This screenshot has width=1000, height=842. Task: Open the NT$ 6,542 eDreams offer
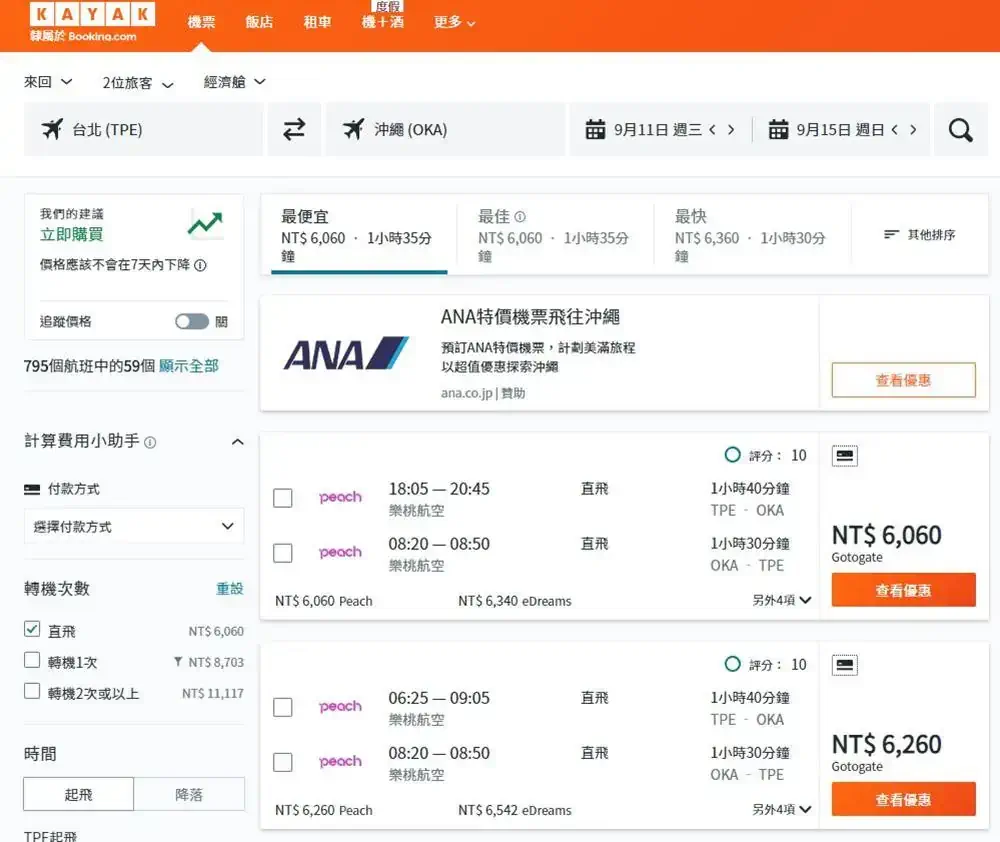pos(515,810)
